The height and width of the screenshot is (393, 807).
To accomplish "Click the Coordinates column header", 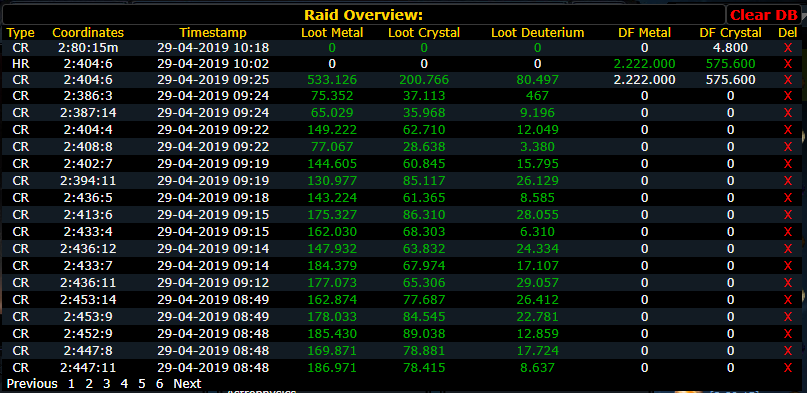I will [x=88, y=33].
